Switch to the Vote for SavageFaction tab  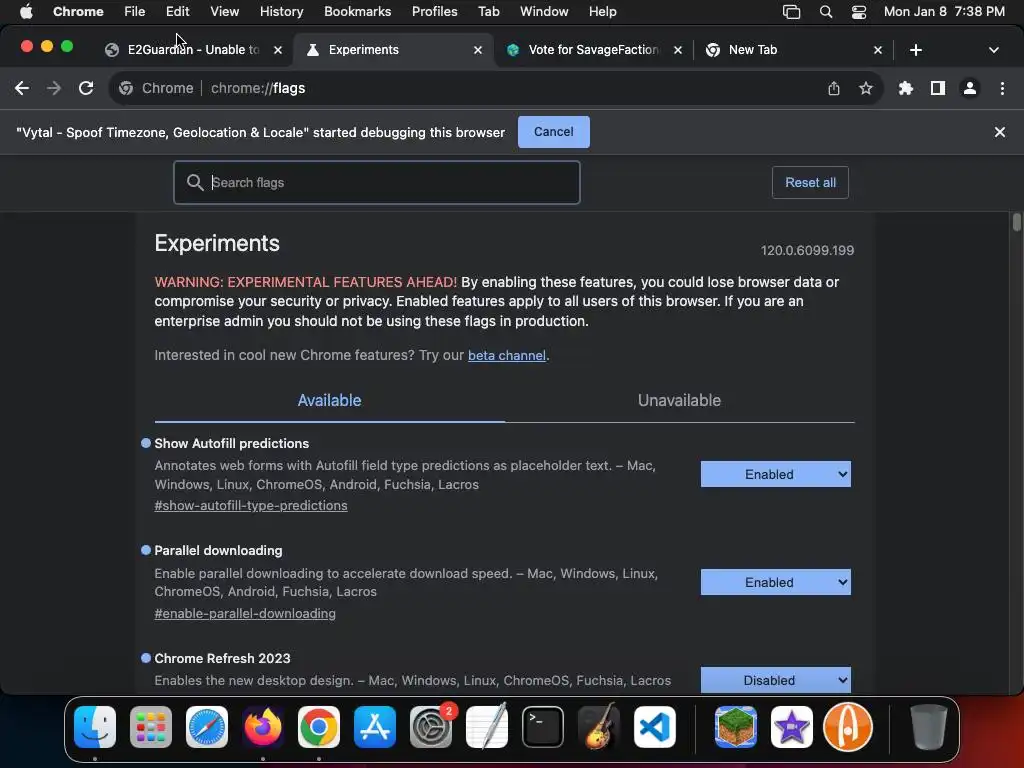click(593, 50)
